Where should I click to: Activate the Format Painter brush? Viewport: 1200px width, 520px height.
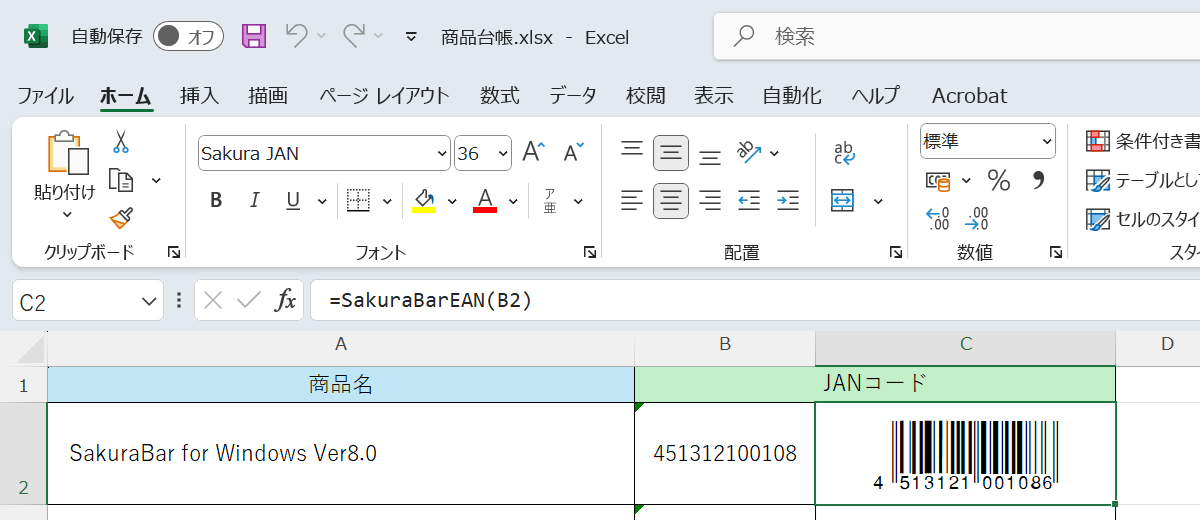[x=121, y=217]
